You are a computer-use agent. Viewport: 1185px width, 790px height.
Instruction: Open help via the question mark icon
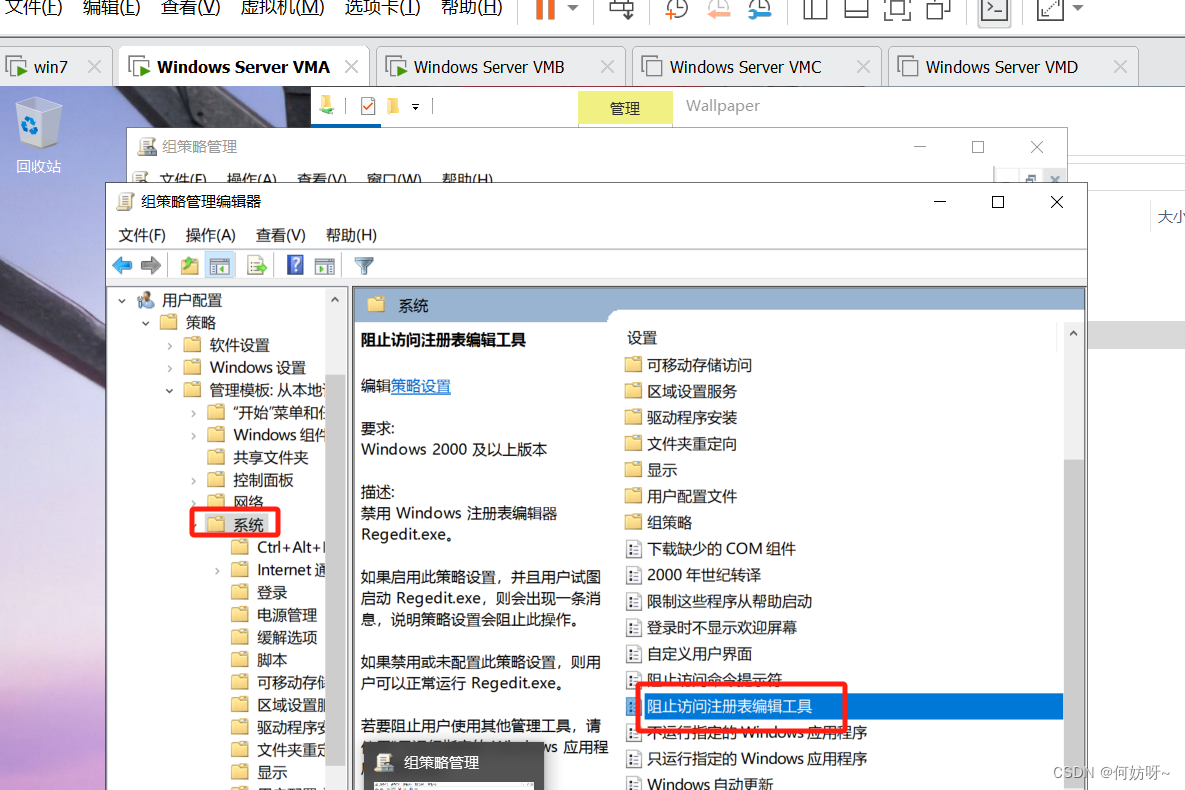click(x=295, y=265)
